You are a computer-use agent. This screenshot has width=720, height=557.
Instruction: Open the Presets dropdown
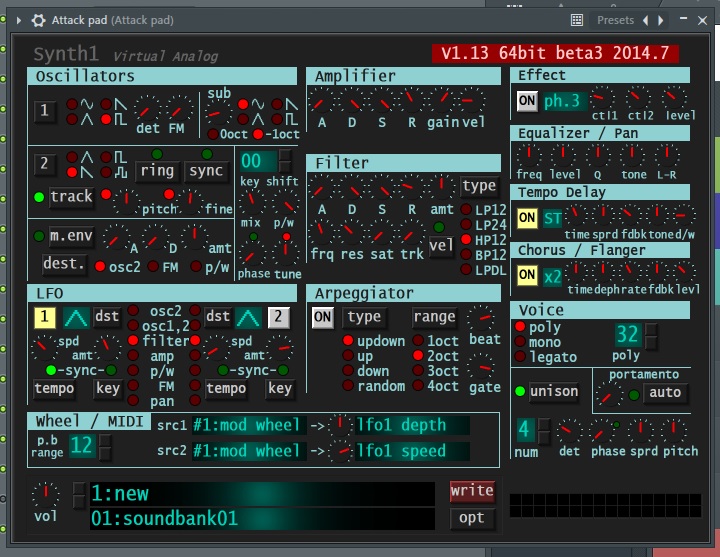tap(615, 20)
